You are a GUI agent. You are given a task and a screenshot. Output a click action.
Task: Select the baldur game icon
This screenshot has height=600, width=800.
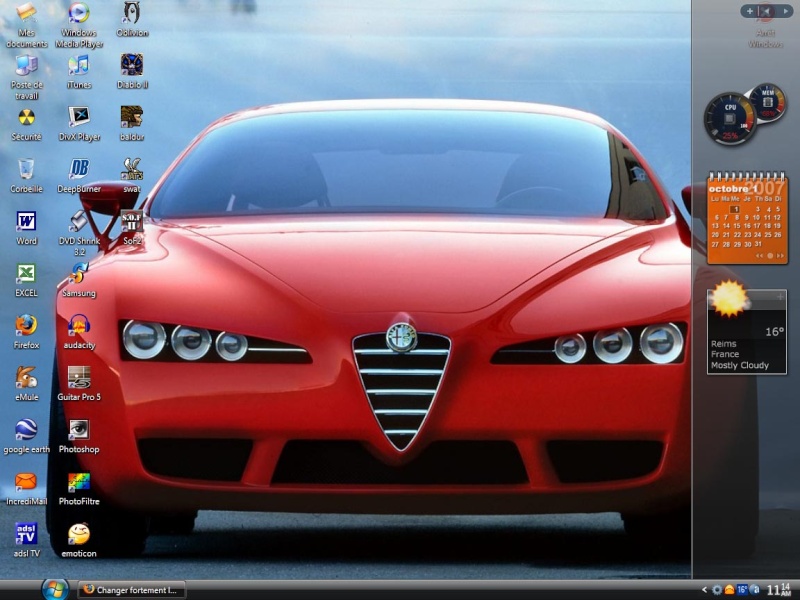tap(132, 124)
